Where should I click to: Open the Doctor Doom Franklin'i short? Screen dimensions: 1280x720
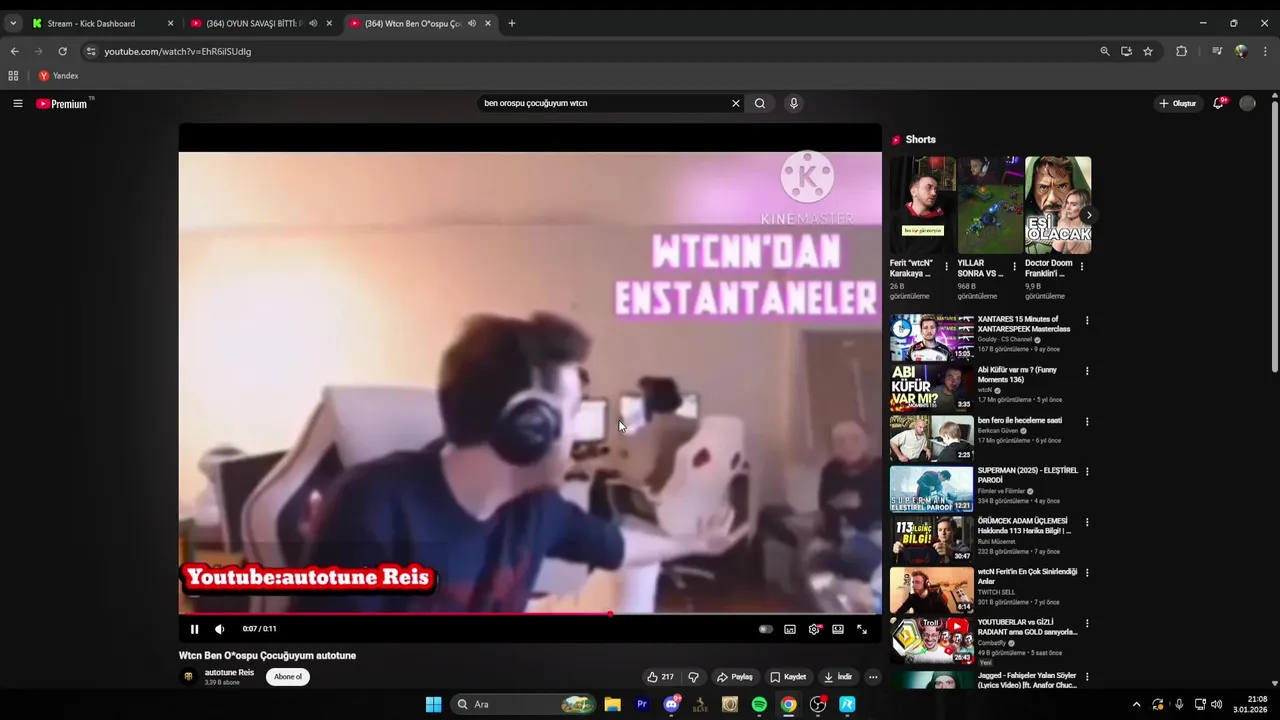1058,205
